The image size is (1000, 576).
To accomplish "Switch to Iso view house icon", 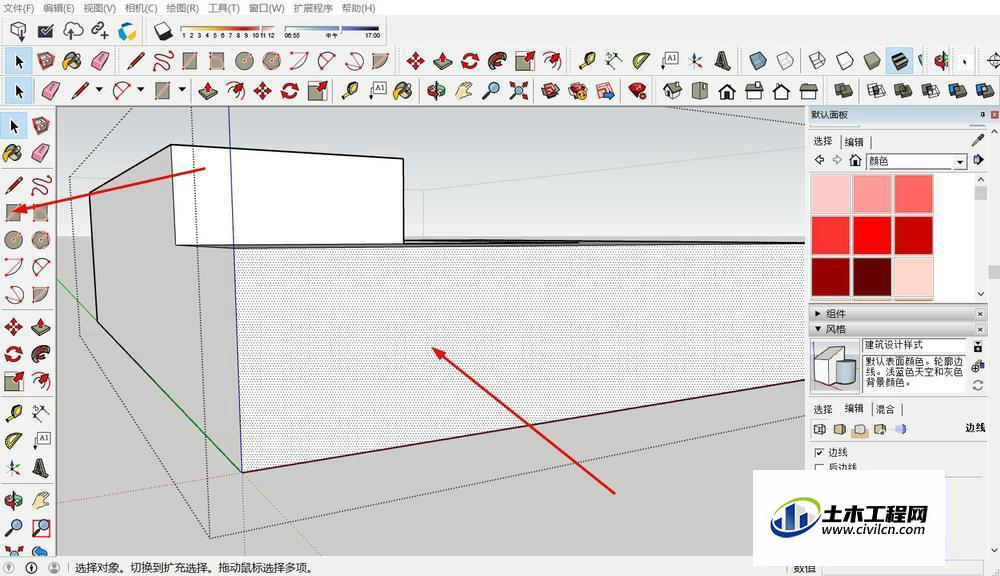I will click(672, 91).
